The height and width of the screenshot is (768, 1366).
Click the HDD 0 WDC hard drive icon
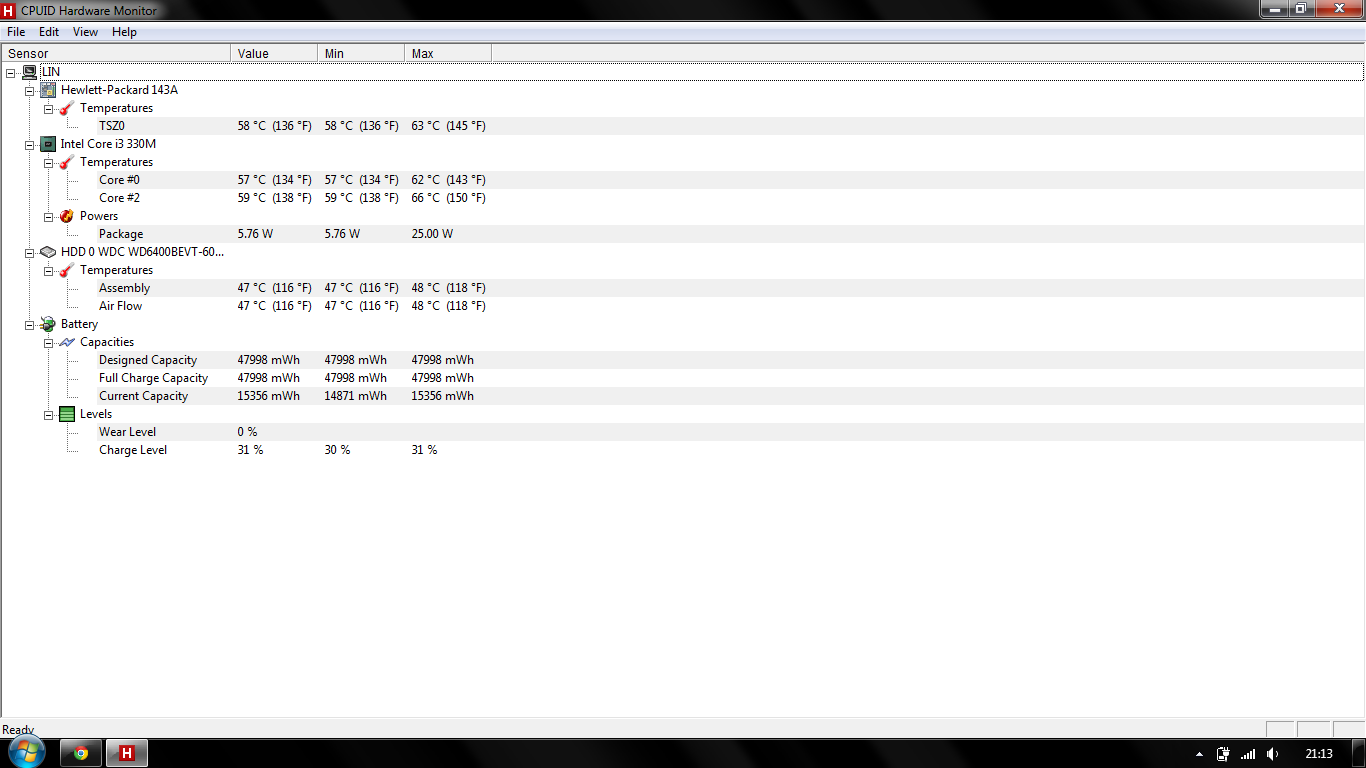point(48,252)
